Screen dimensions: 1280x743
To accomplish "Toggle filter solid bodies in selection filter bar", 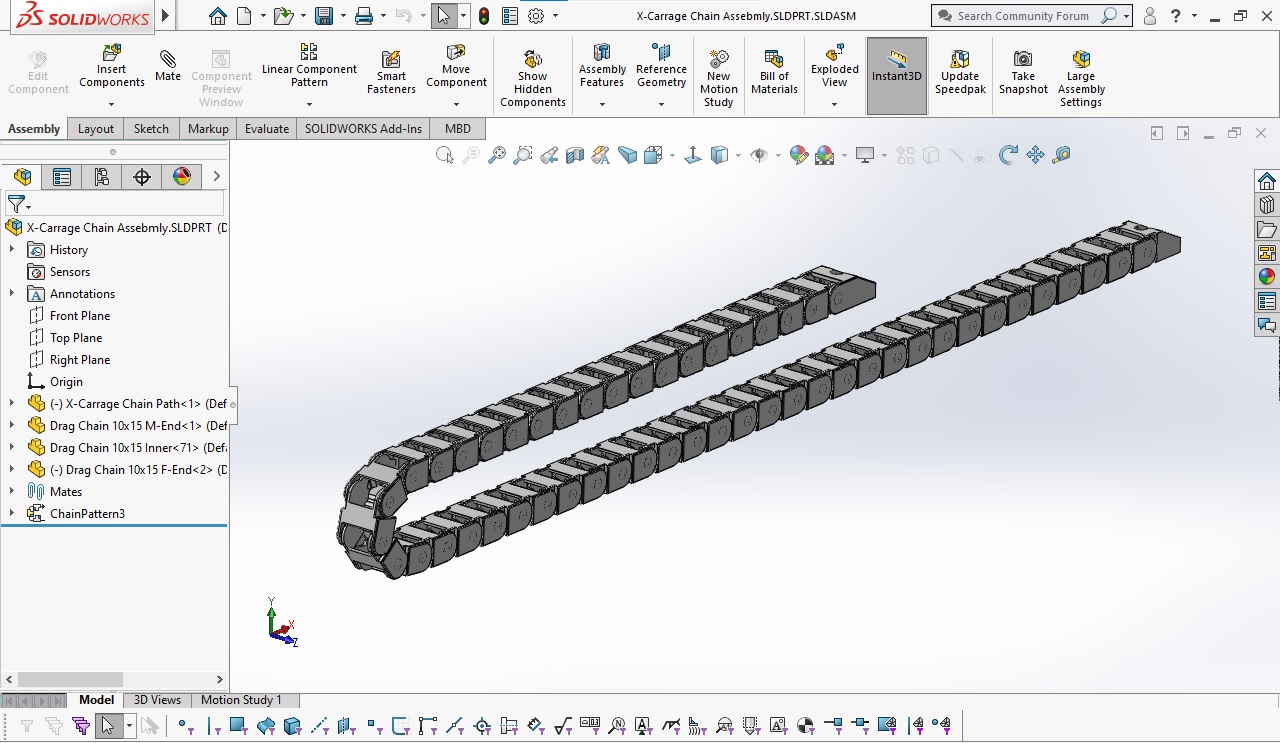I will click(292, 726).
